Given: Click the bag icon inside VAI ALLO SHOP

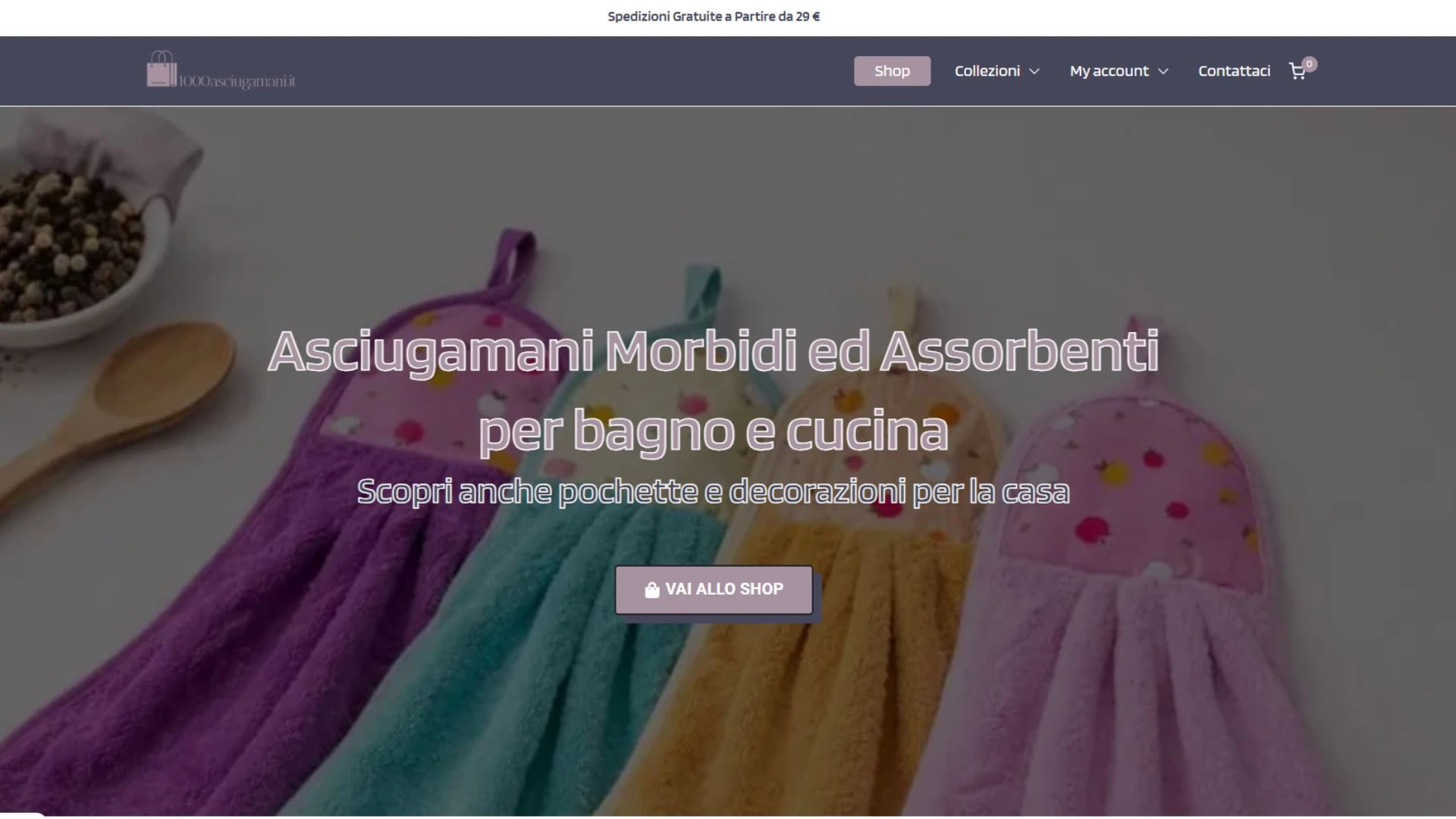Looking at the screenshot, I should 652,589.
